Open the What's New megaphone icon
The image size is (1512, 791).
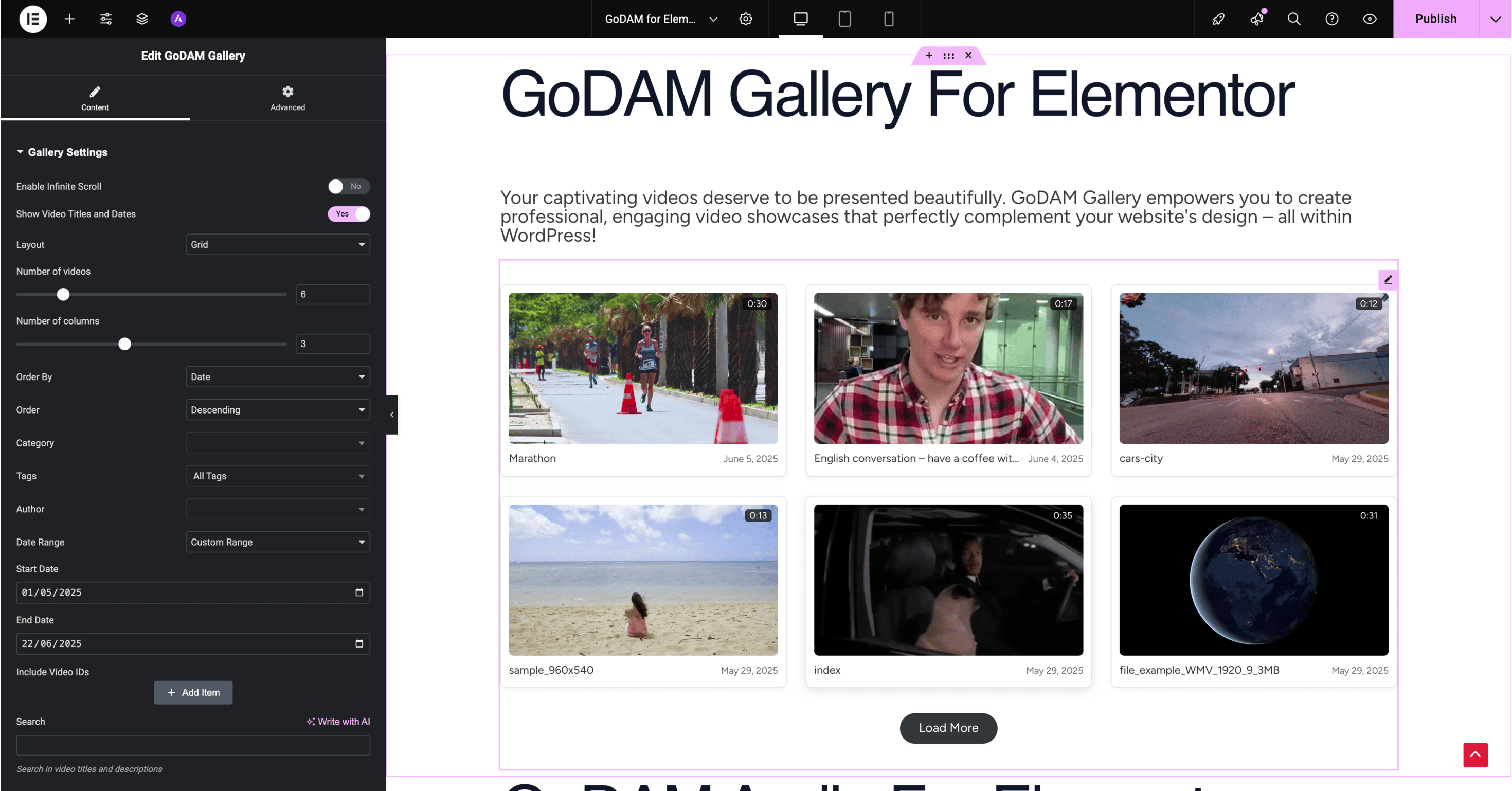click(1257, 19)
